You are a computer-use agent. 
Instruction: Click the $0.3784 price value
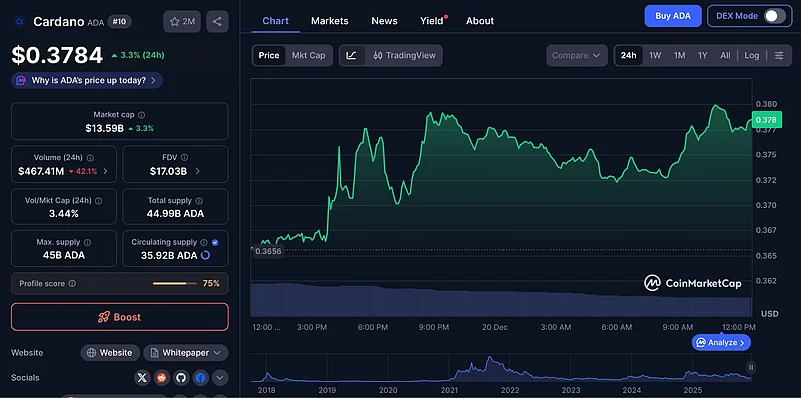click(x=57, y=55)
